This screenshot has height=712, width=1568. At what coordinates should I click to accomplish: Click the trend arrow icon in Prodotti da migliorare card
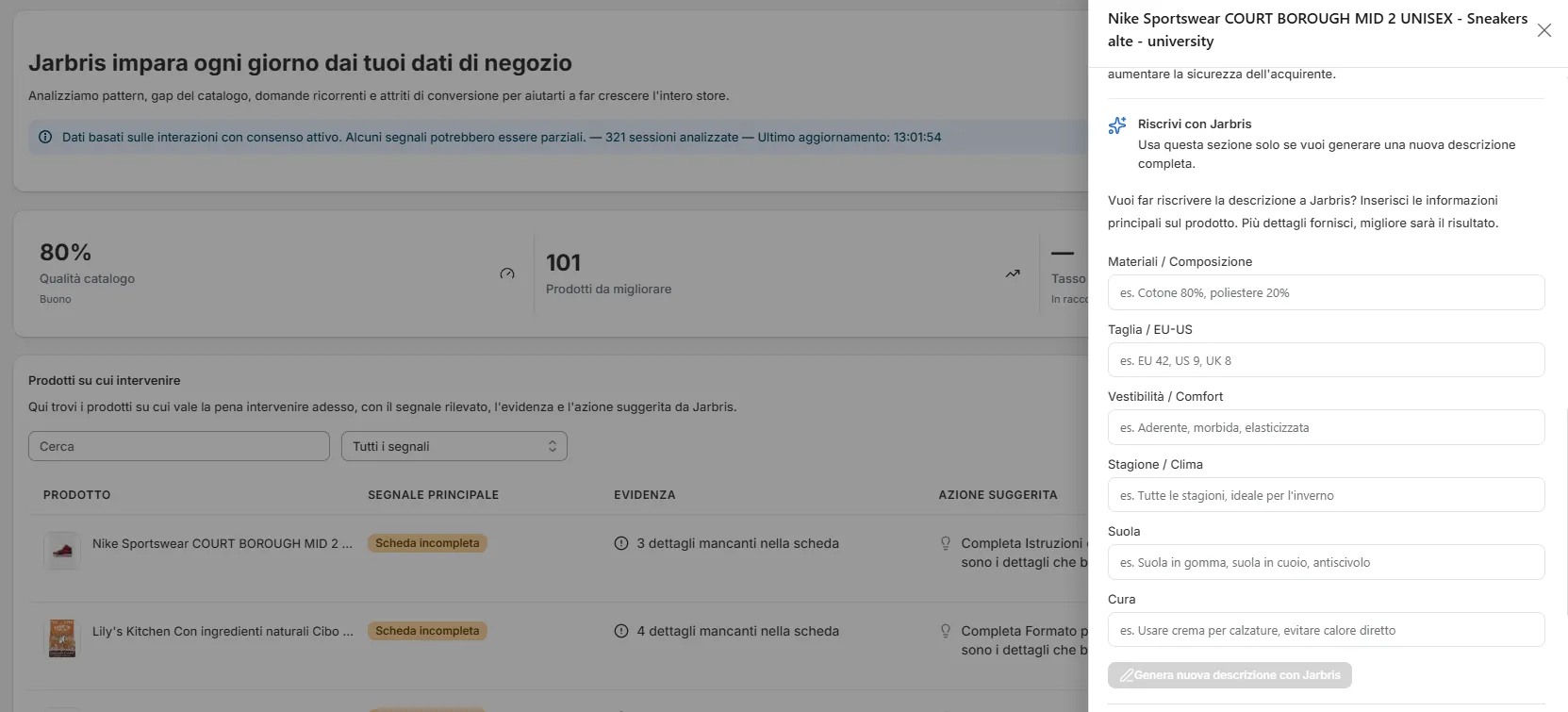[1013, 273]
